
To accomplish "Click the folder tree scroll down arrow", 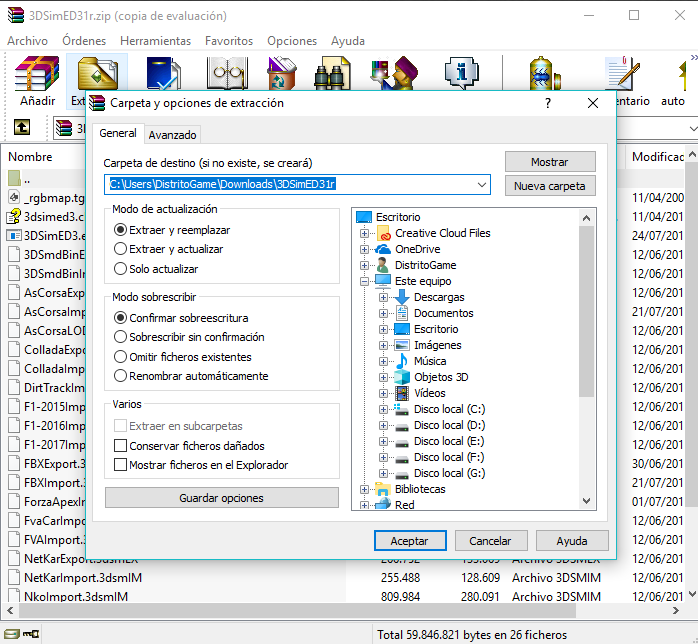I will coord(586,501).
